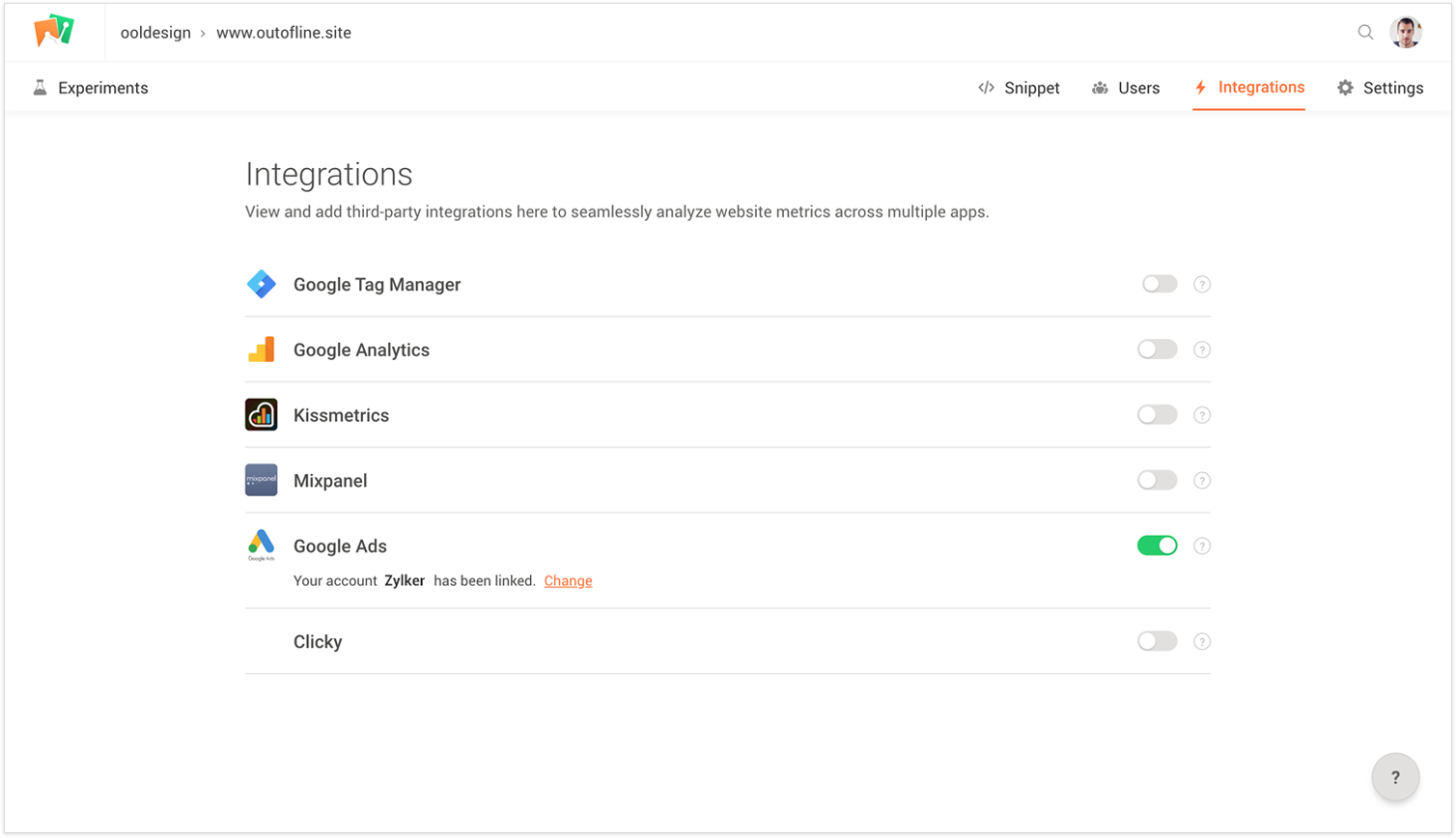
Task: Open the floating help button
Action: (x=1395, y=777)
